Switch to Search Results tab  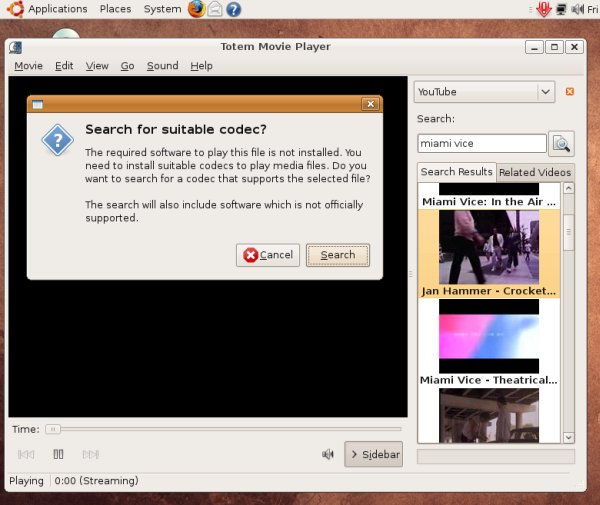click(457, 172)
